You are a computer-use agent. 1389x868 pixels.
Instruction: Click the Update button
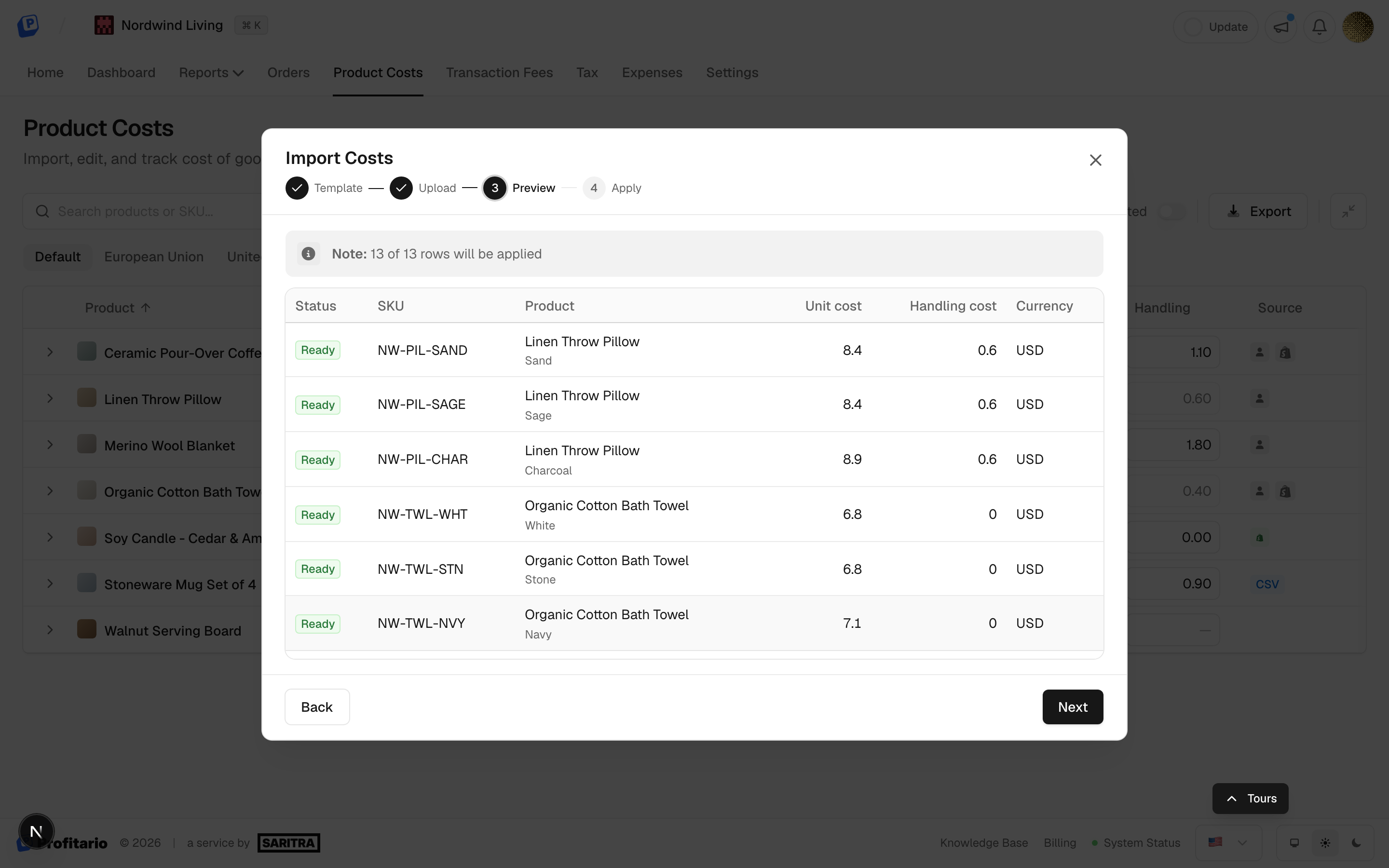1216,27
